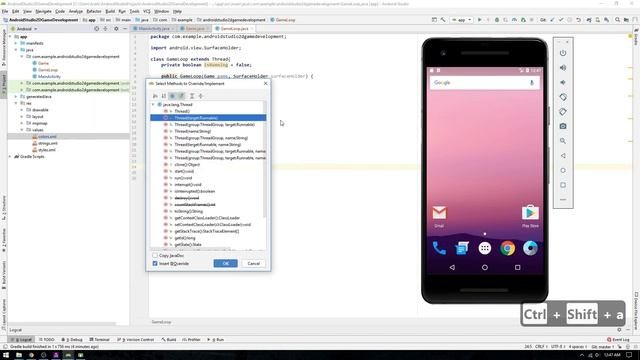The image size is (640, 360).
Task: Click the hammer Make Project icon
Action: [443, 20]
